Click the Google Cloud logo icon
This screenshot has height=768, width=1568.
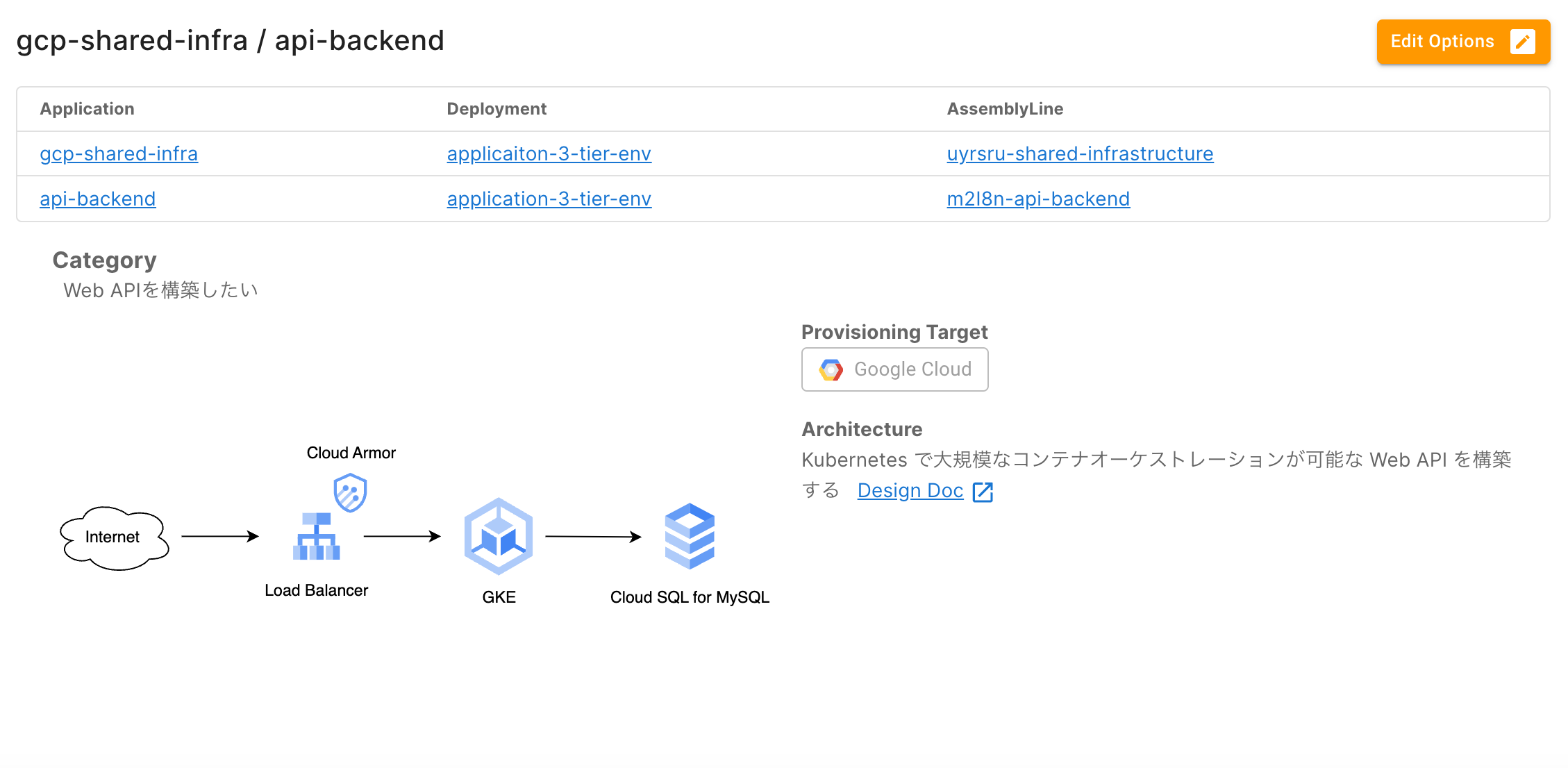[x=831, y=369]
